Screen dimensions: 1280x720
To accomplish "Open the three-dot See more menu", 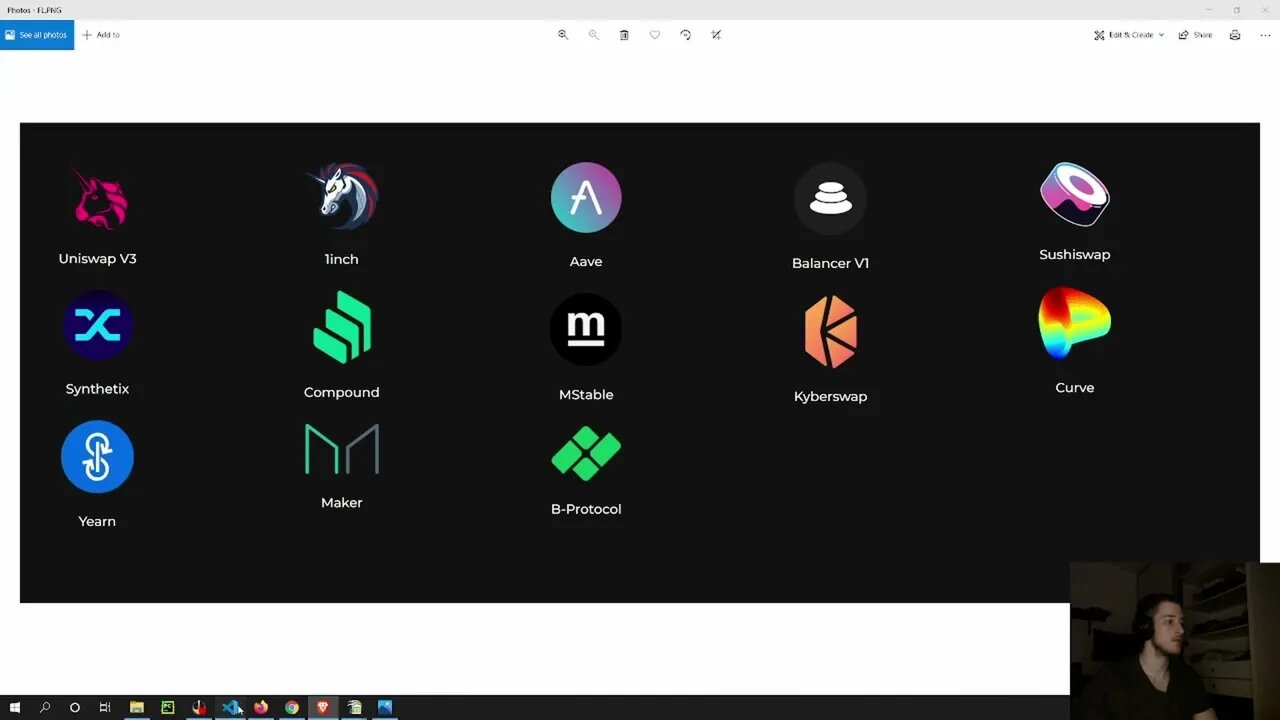I will tap(1265, 35).
